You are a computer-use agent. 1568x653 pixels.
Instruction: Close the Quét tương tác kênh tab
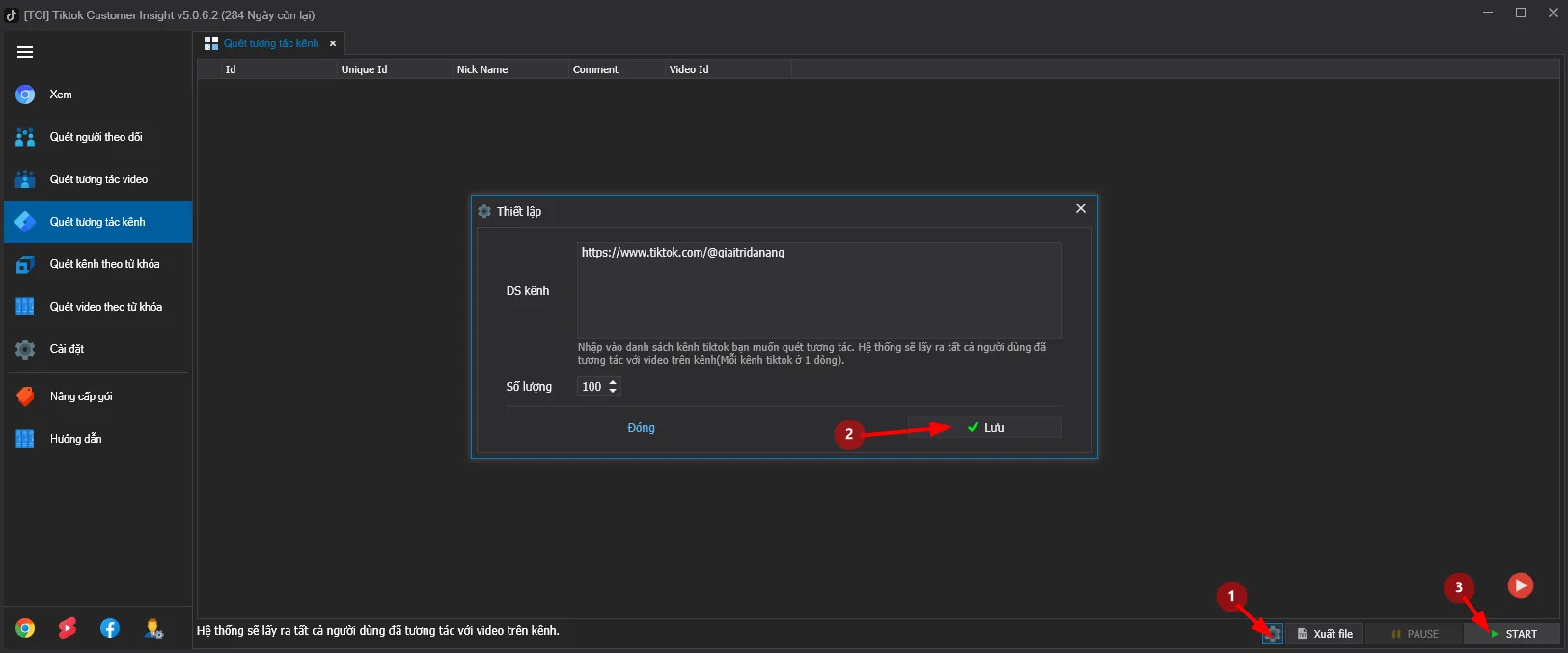point(333,43)
